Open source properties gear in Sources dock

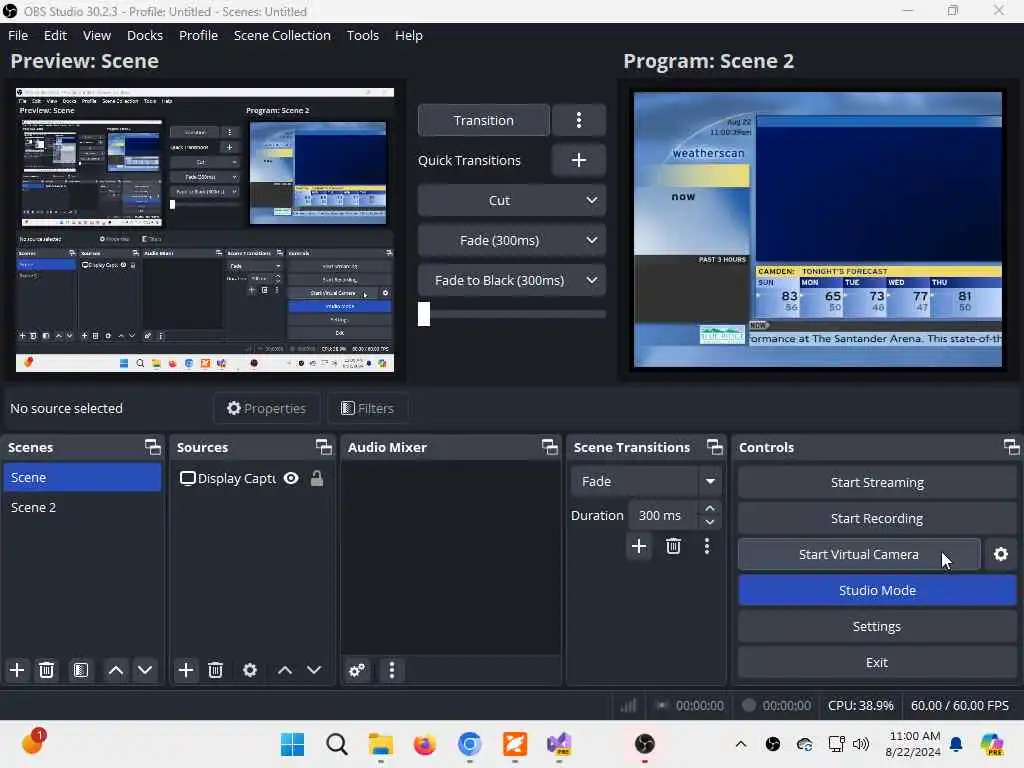(x=249, y=670)
